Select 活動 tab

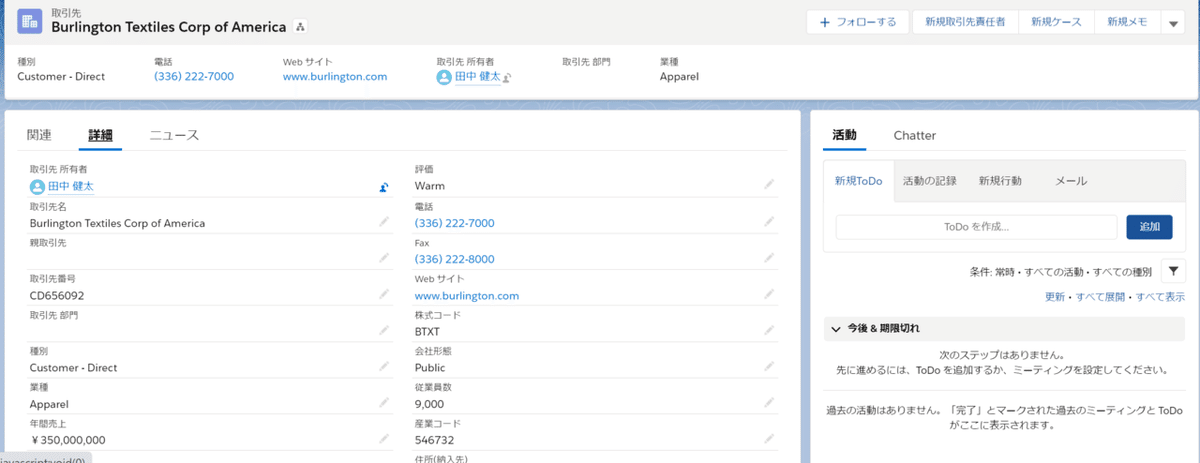[845, 135]
